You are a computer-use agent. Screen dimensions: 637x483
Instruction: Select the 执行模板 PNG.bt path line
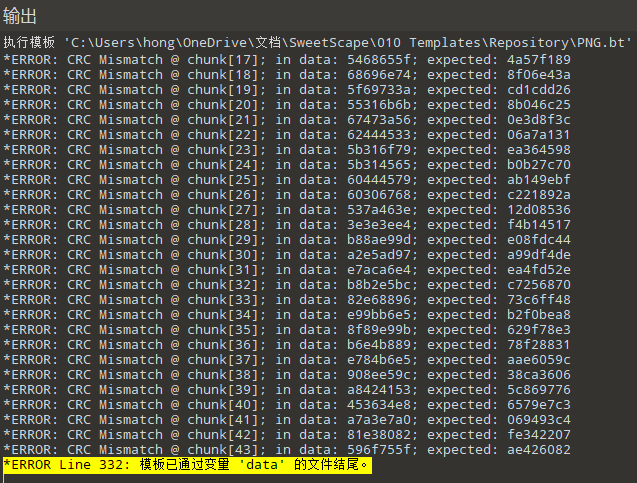[x=317, y=43]
